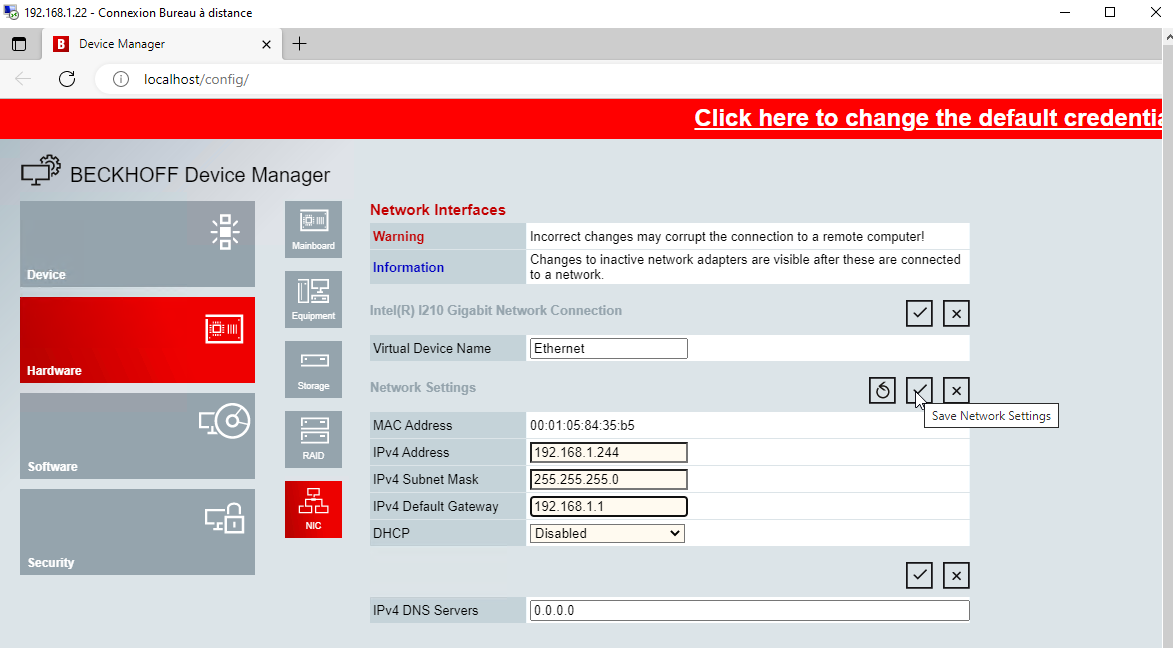1173x648 pixels.
Task: Click the Virtual Device Name field
Action: tap(609, 349)
